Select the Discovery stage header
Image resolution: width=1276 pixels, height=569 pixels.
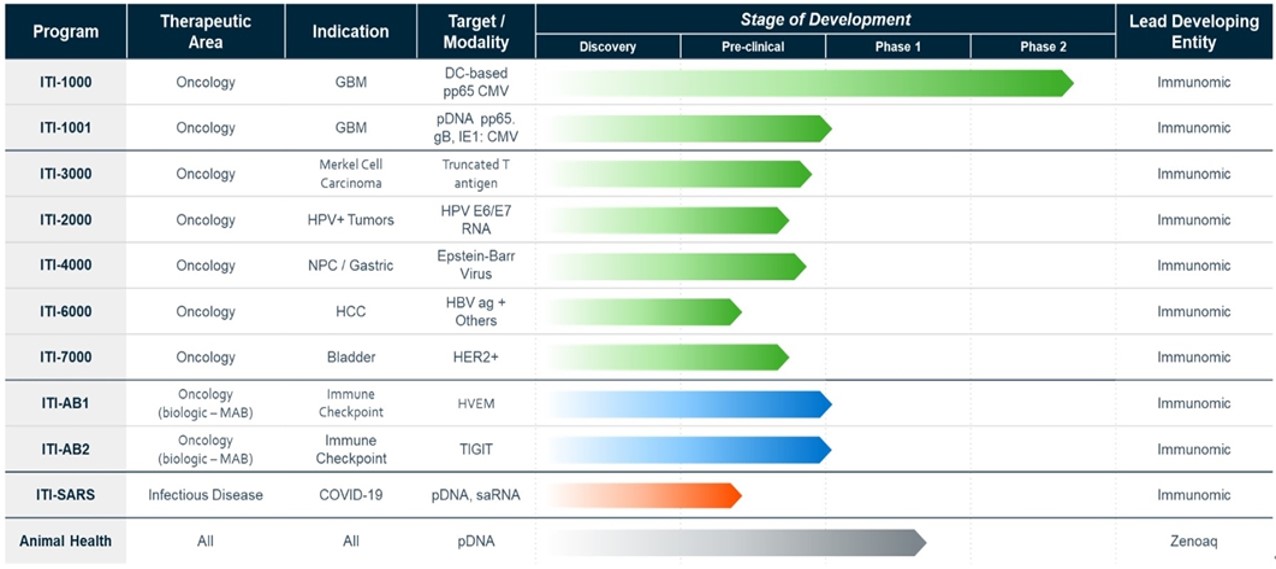point(608,47)
